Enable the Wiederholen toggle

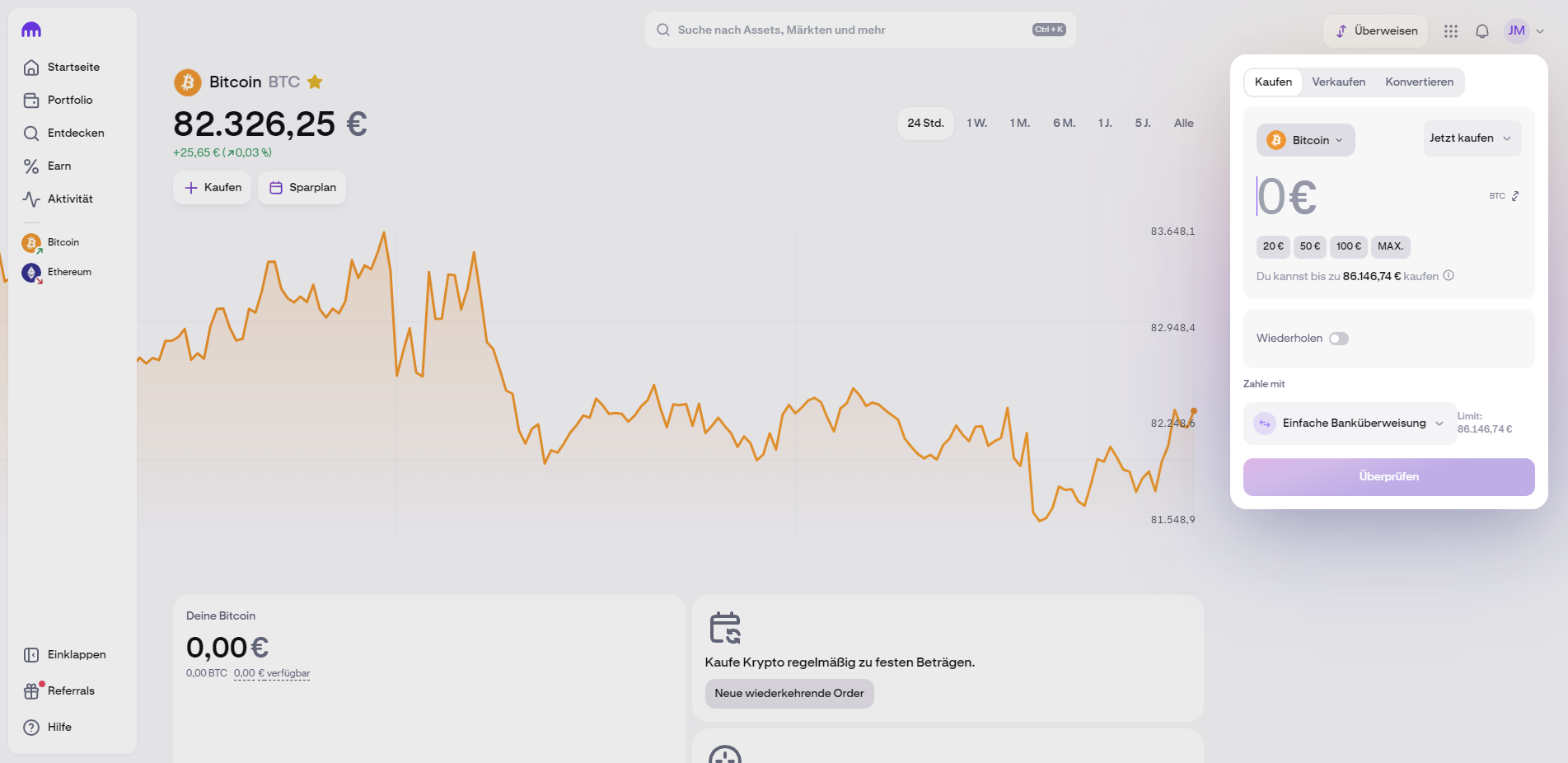click(x=1338, y=339)
